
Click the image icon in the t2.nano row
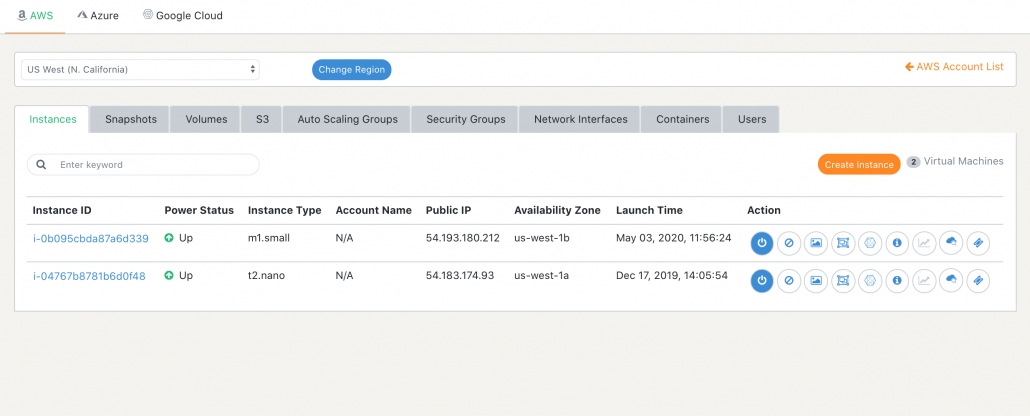816,281
